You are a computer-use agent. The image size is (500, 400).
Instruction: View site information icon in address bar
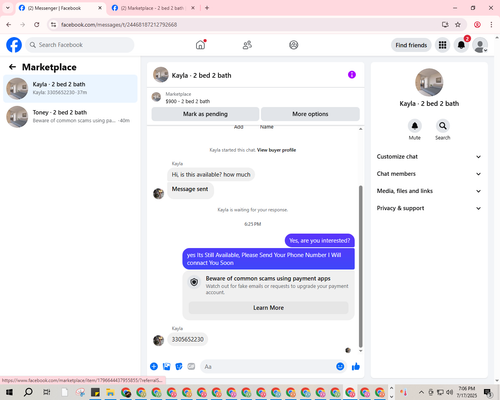click(54, 24)
